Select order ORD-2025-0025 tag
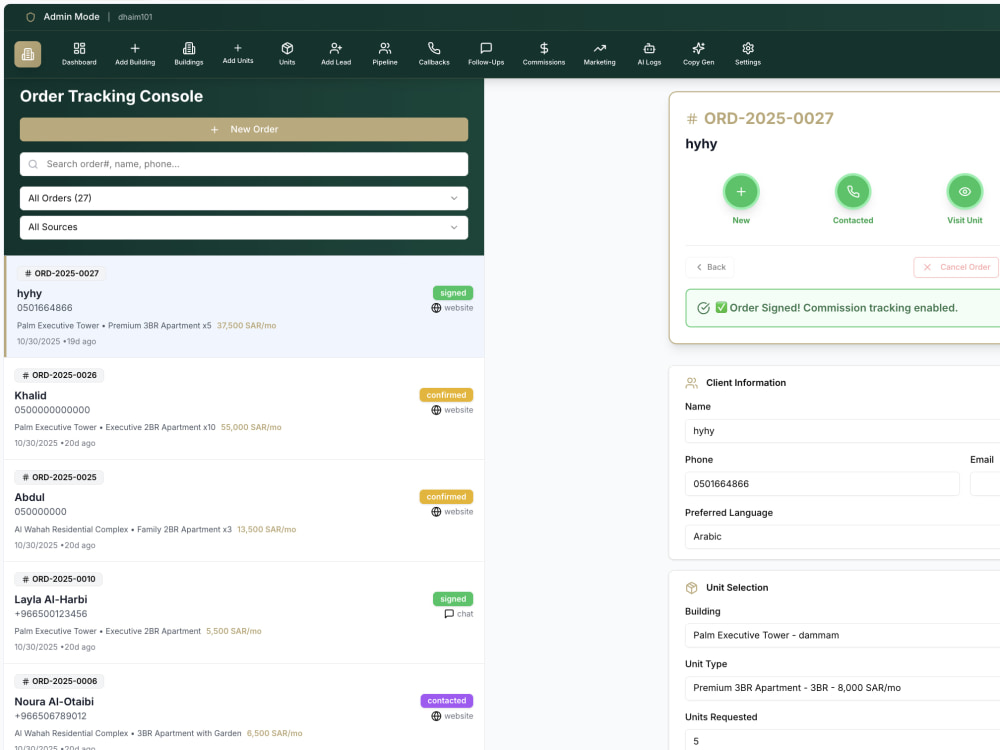Image resolution: width=1000 pixels, height=750 pixels. point(59,477)
